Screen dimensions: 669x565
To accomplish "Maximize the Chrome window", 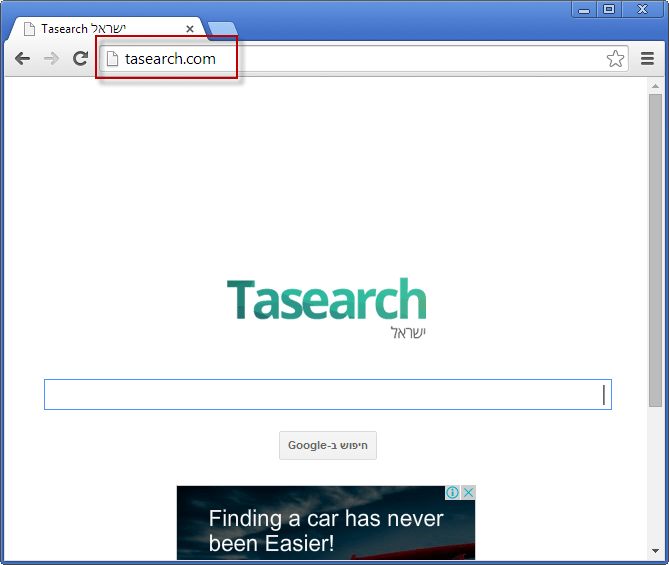I will click(x=609, y=9).
